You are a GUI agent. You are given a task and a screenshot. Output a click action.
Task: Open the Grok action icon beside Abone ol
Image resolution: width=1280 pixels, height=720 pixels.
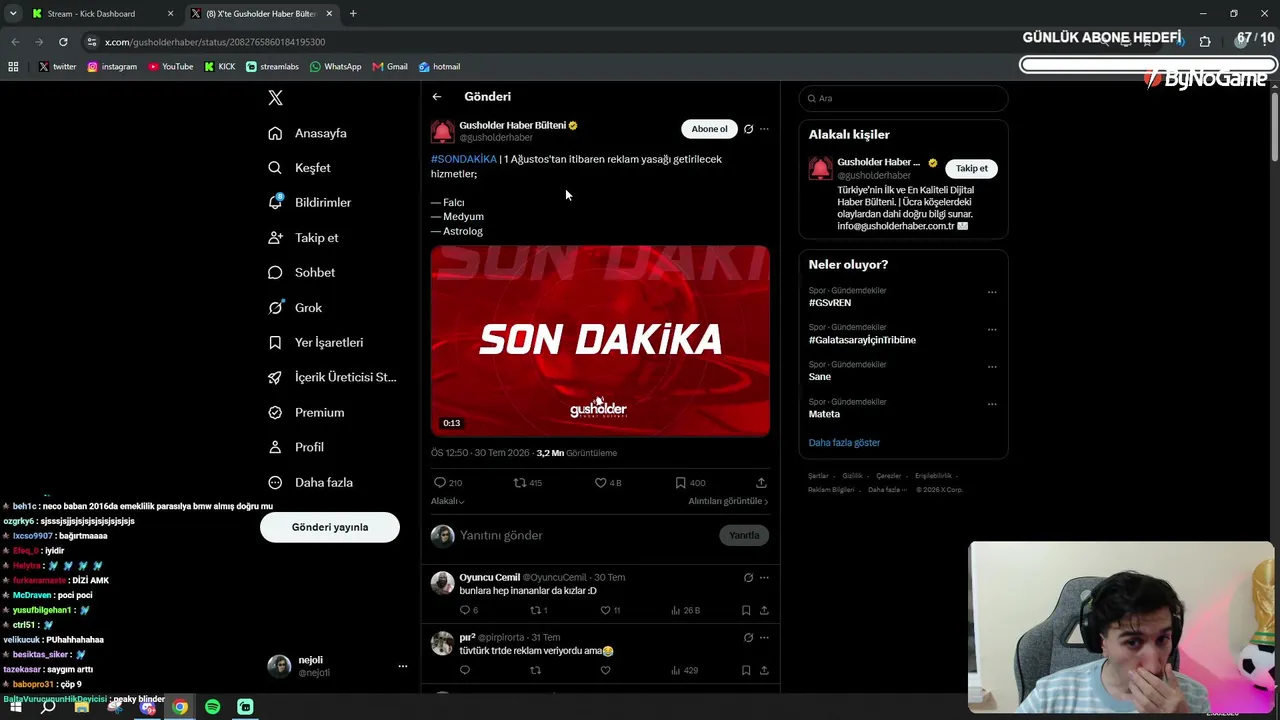748,129
